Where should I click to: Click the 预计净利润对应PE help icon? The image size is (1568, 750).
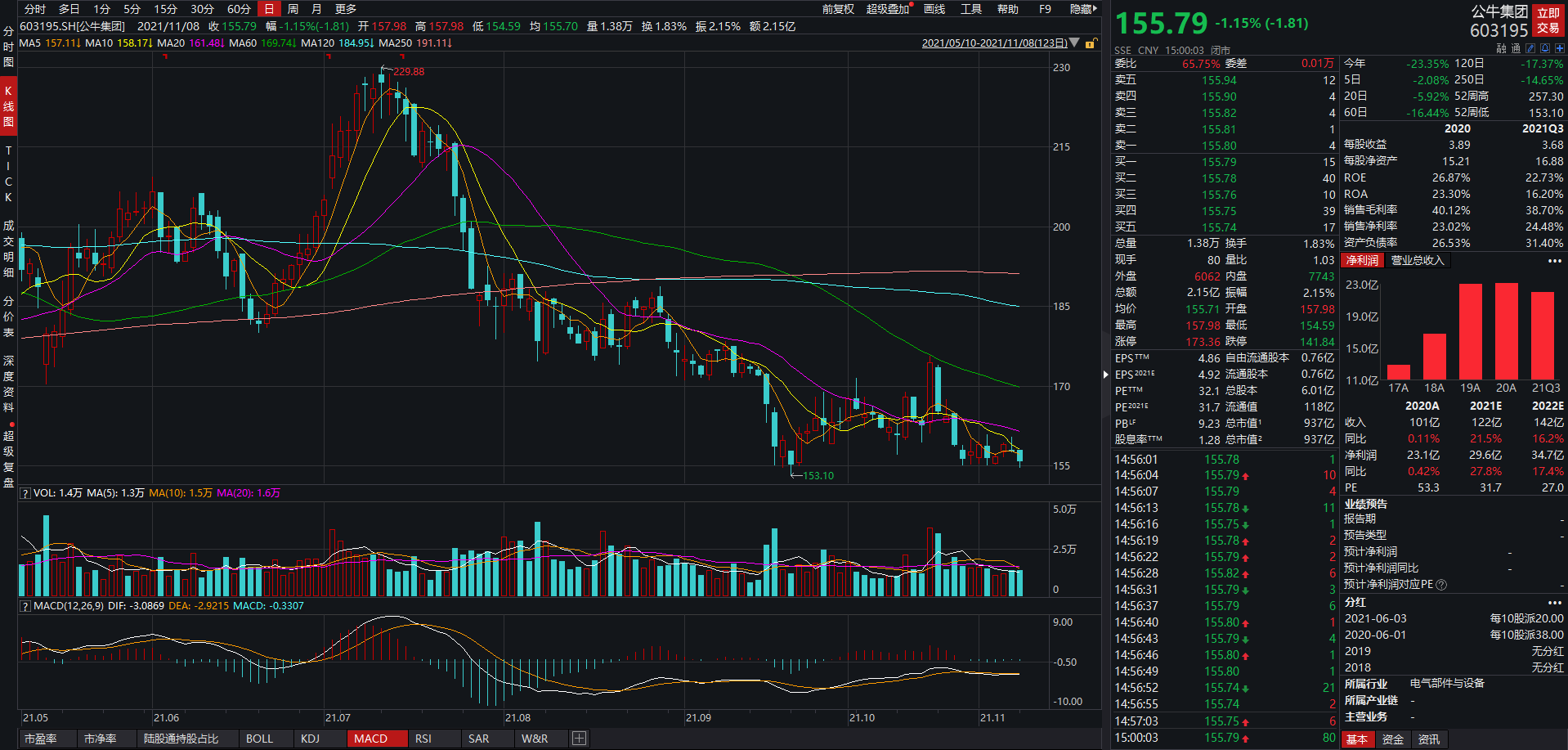pyautogui.click(x=1441, y=585)
